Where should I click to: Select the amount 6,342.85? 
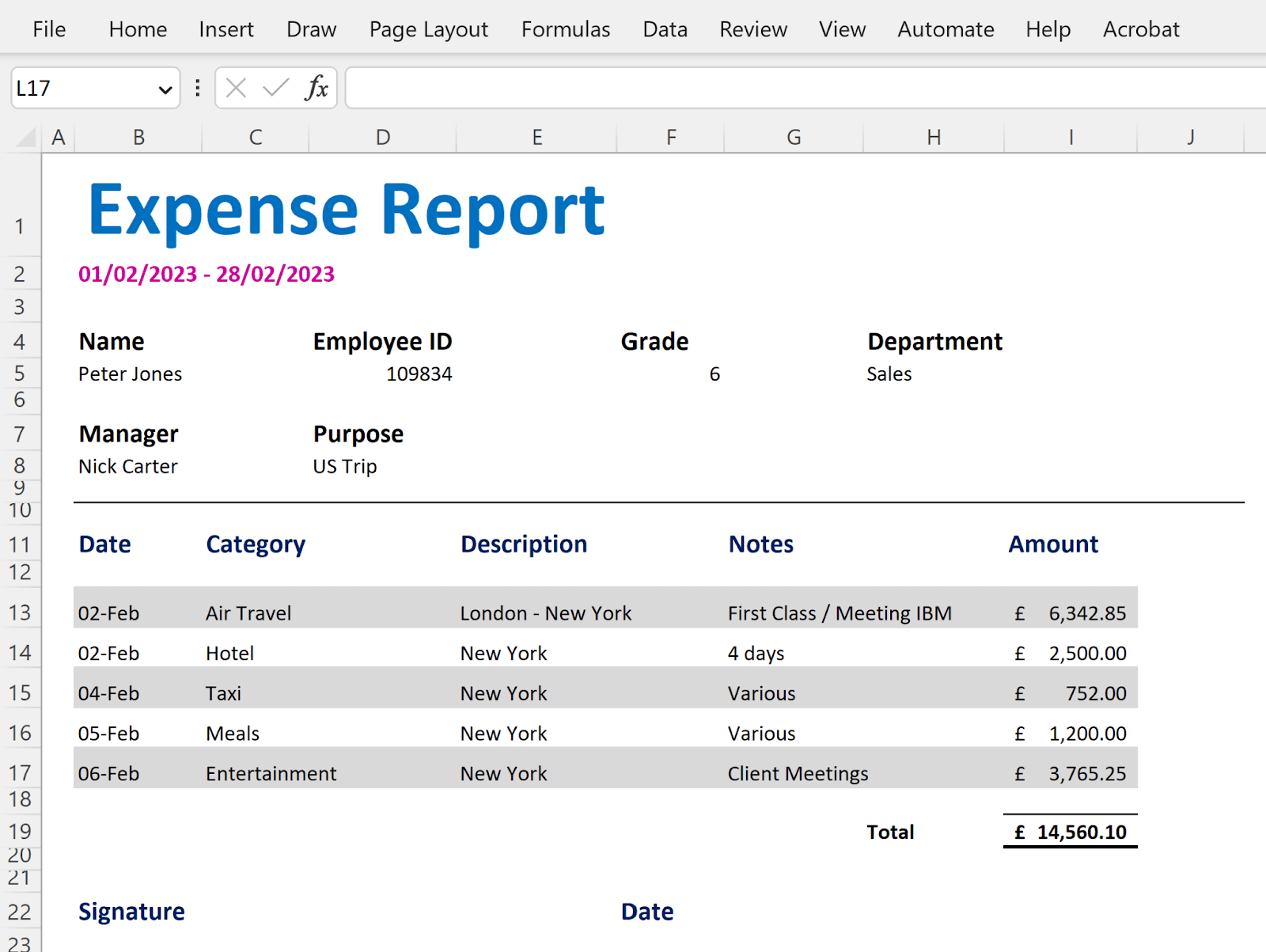click(x=1087, y=613)
